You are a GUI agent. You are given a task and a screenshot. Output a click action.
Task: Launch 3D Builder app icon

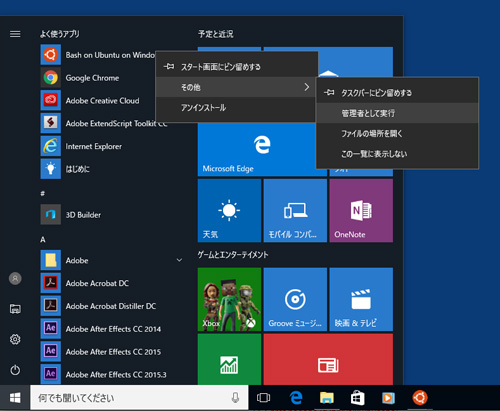(51, 214)
